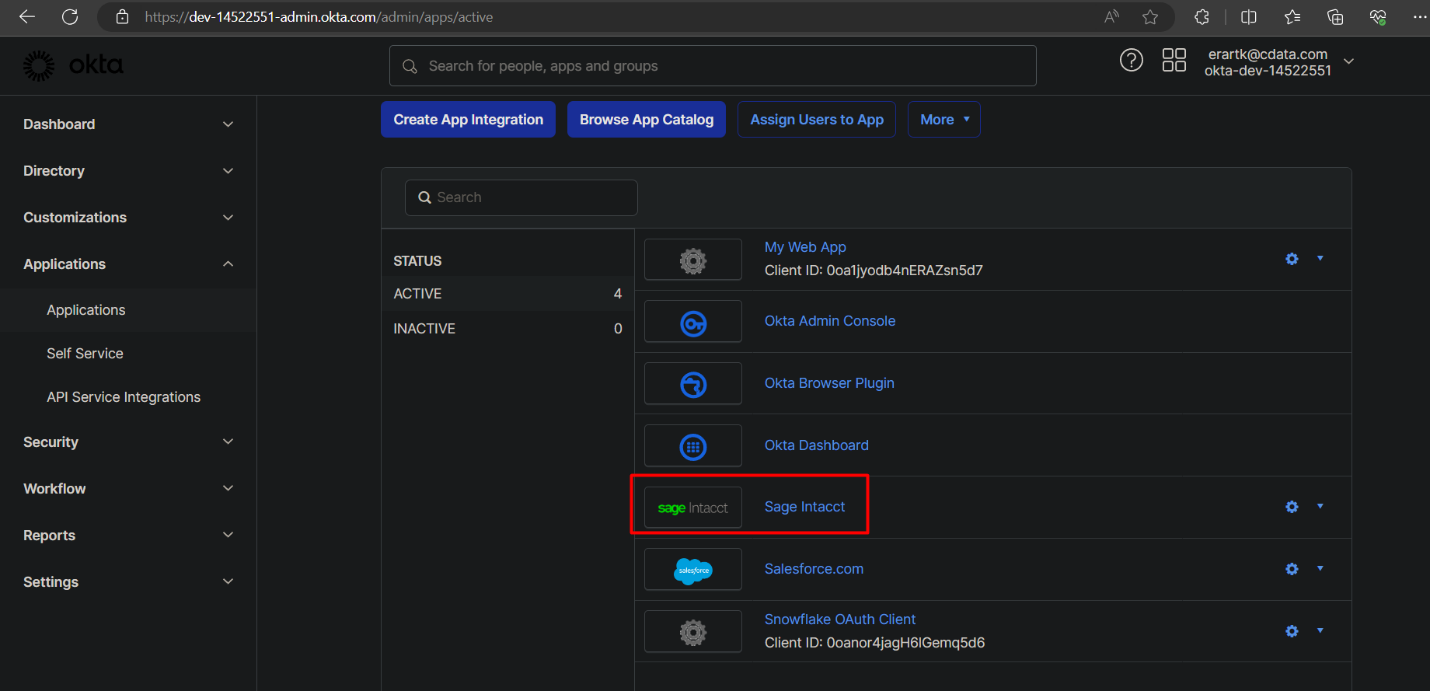Focus the people, apps and groups search

(x=713, y=66)
